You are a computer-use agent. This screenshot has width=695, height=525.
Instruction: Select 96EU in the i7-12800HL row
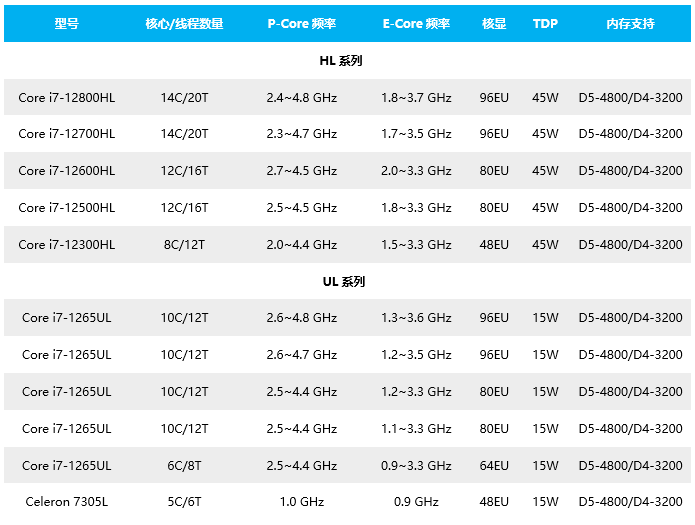pos(494,98)
